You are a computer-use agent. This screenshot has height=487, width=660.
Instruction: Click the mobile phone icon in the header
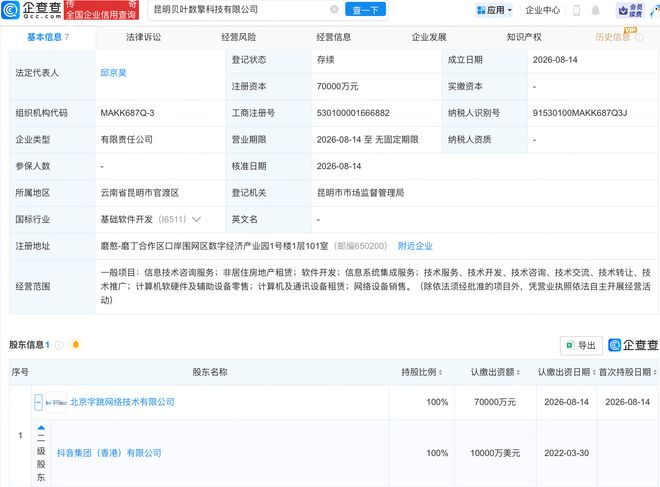[577, 11]
